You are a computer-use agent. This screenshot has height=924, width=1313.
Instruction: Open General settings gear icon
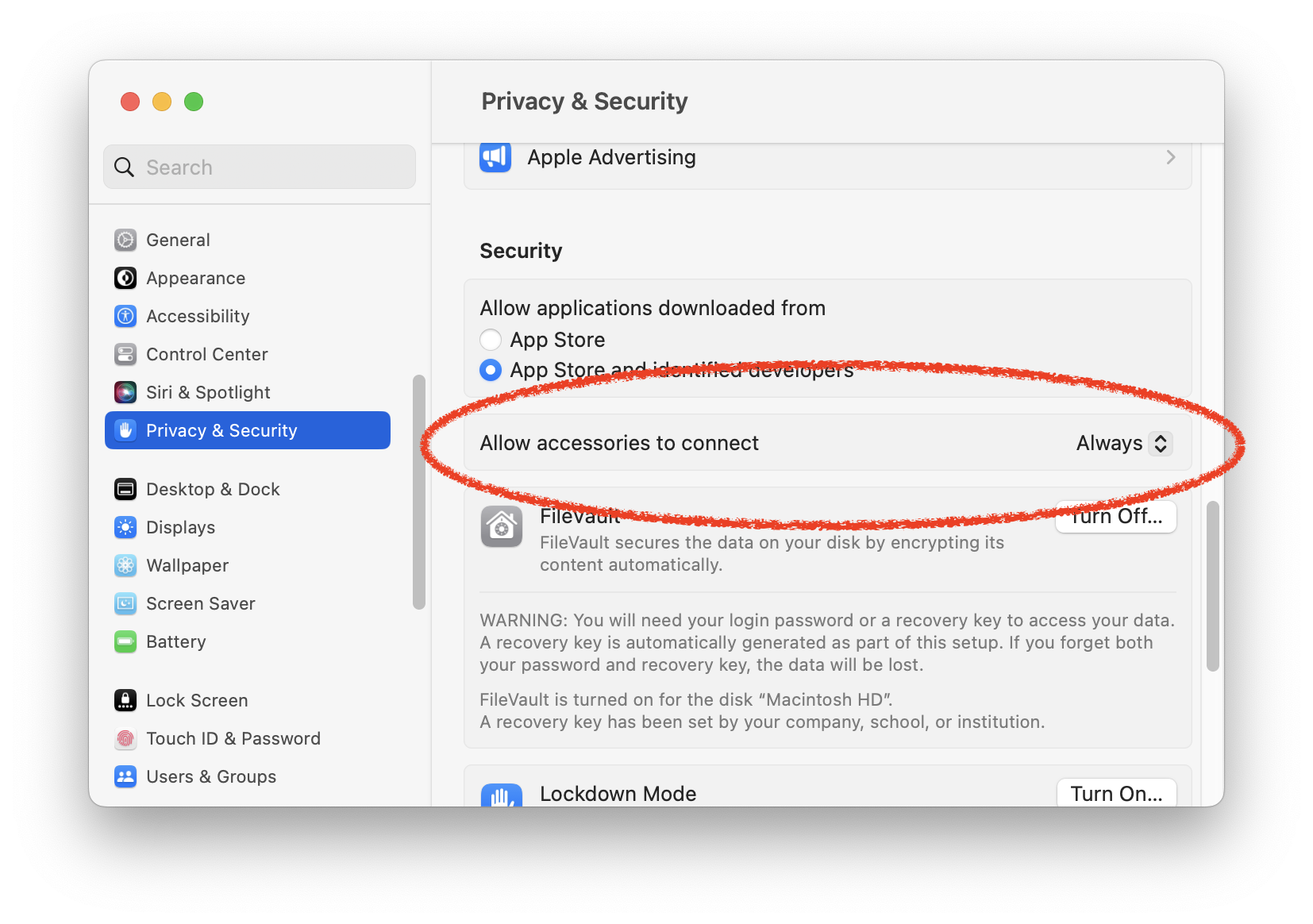point(125,240)
